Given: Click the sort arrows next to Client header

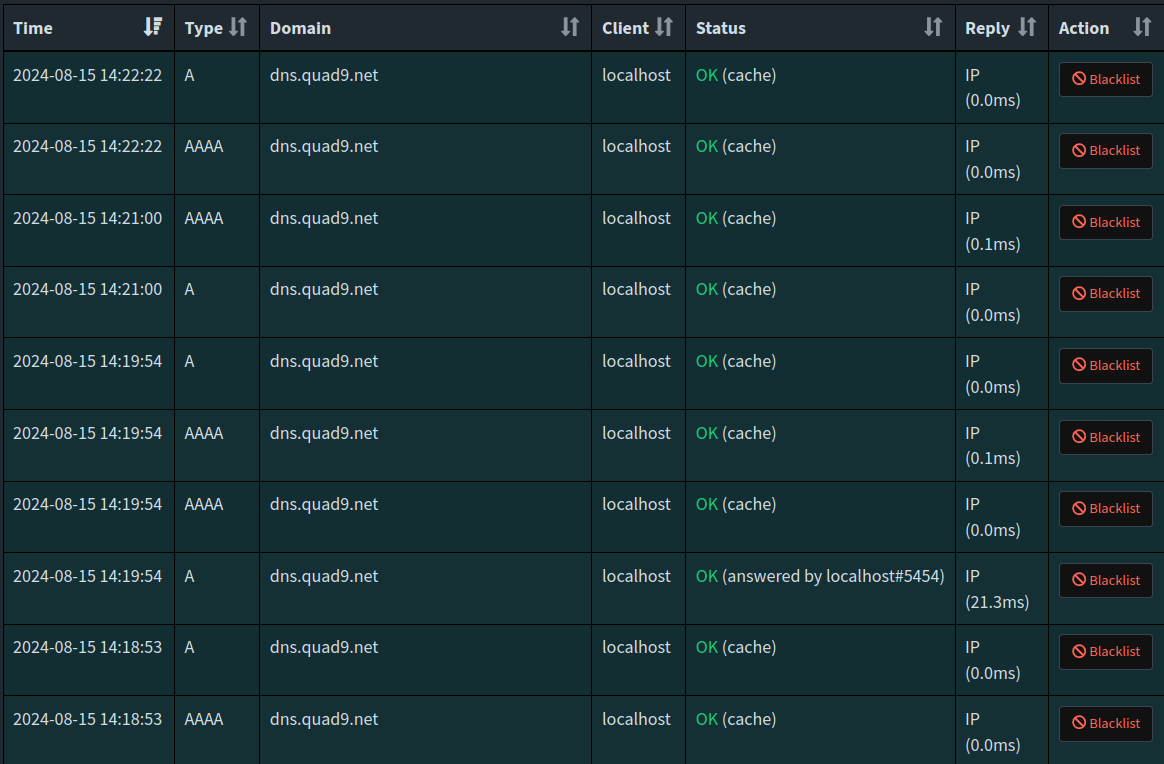Looking at the screenshot, I should click(x=664, y=27).
